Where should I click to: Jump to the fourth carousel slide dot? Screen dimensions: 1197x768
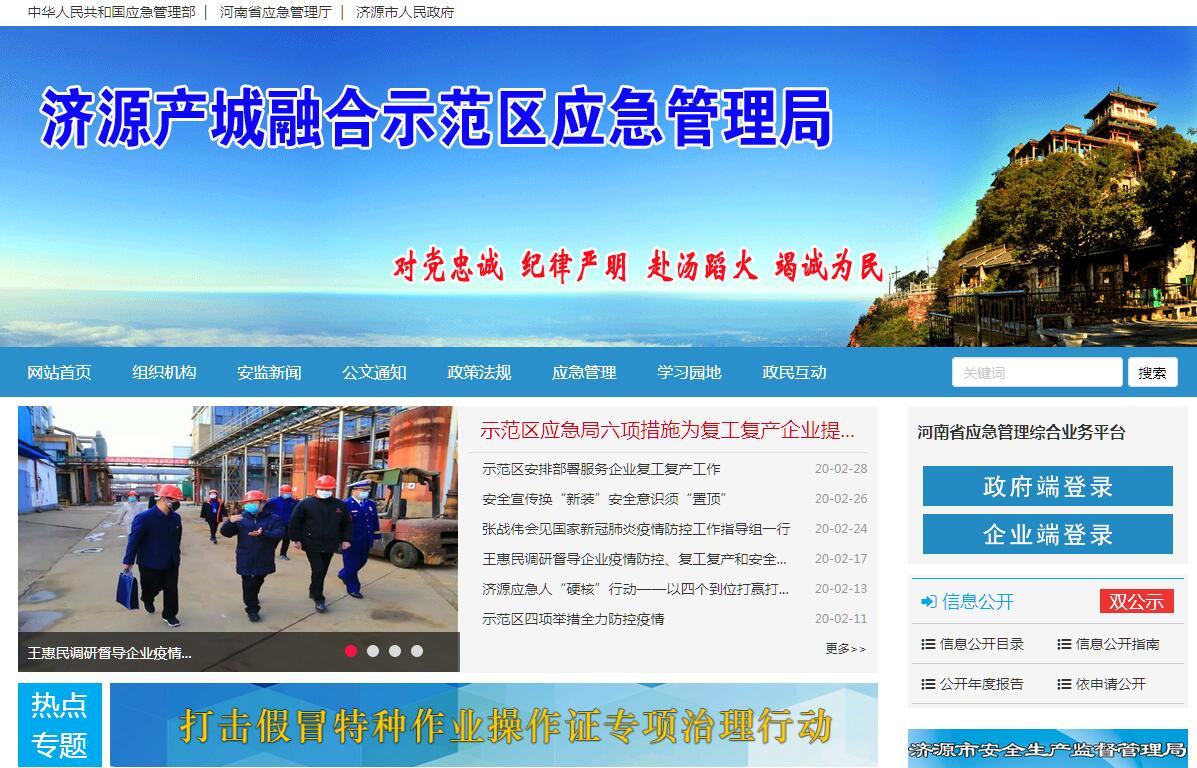[x=417, y=651]
